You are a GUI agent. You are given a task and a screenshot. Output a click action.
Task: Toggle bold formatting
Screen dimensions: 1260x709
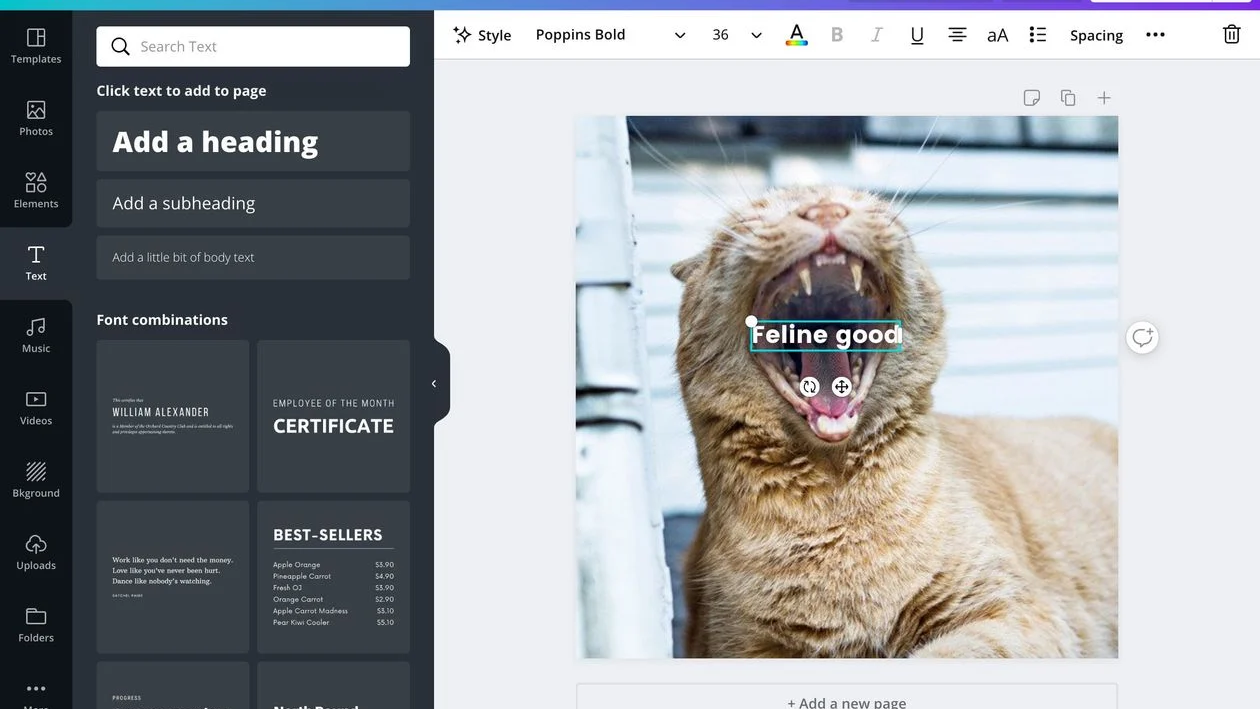[837, 35]
